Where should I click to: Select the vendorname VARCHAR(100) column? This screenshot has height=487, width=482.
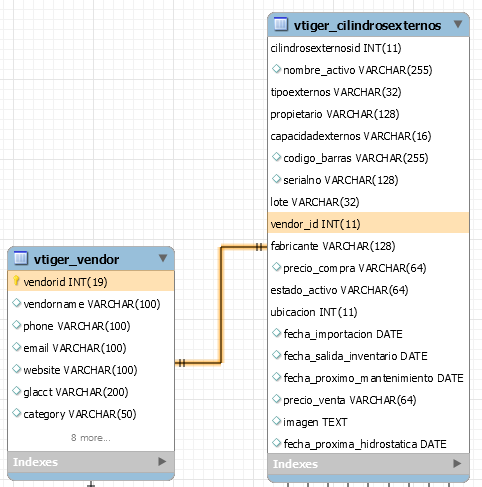(x=91, y=304)
